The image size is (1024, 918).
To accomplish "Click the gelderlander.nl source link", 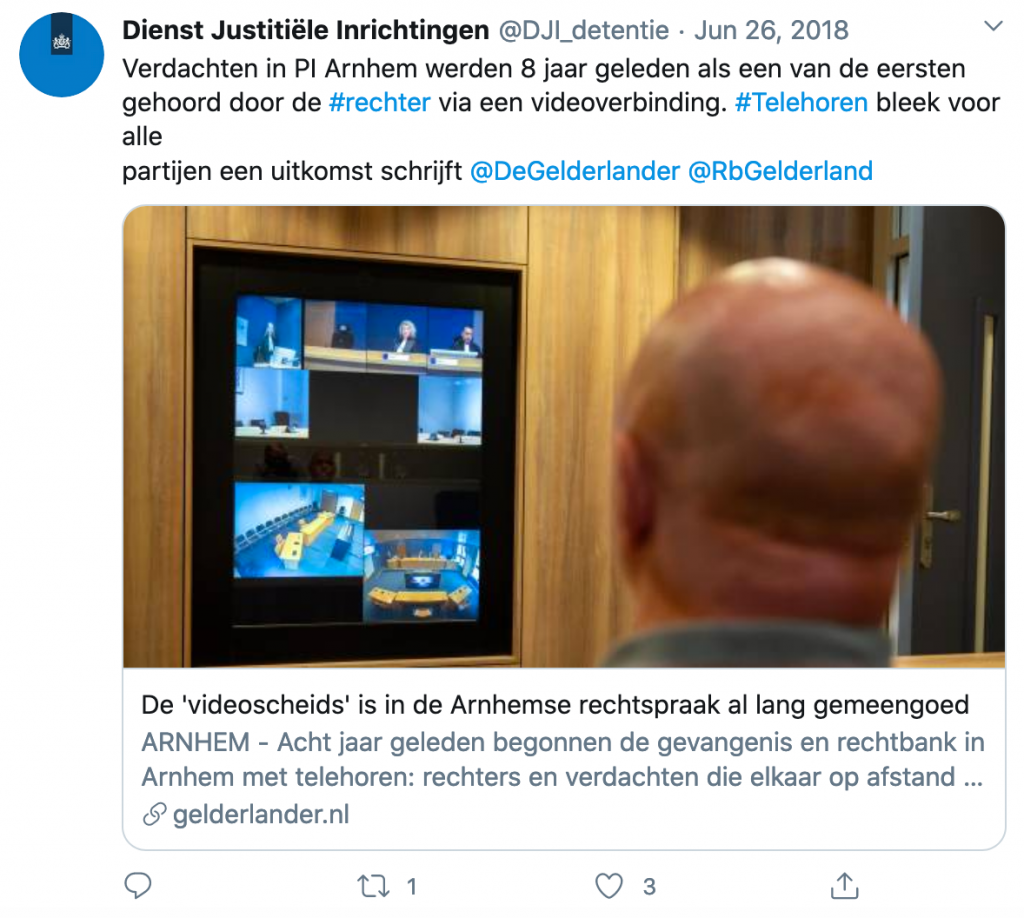I will pyautogui.click(x=261, y=814).
